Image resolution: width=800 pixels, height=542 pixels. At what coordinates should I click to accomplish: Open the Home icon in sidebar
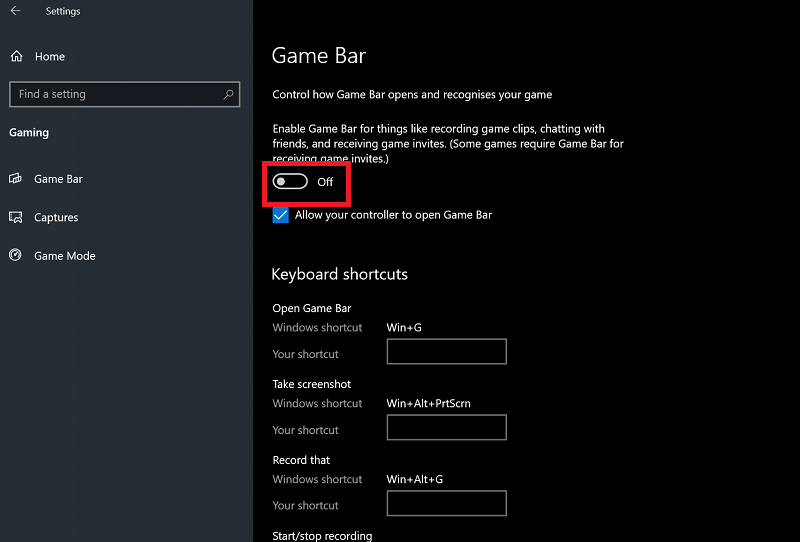point(17,56)
